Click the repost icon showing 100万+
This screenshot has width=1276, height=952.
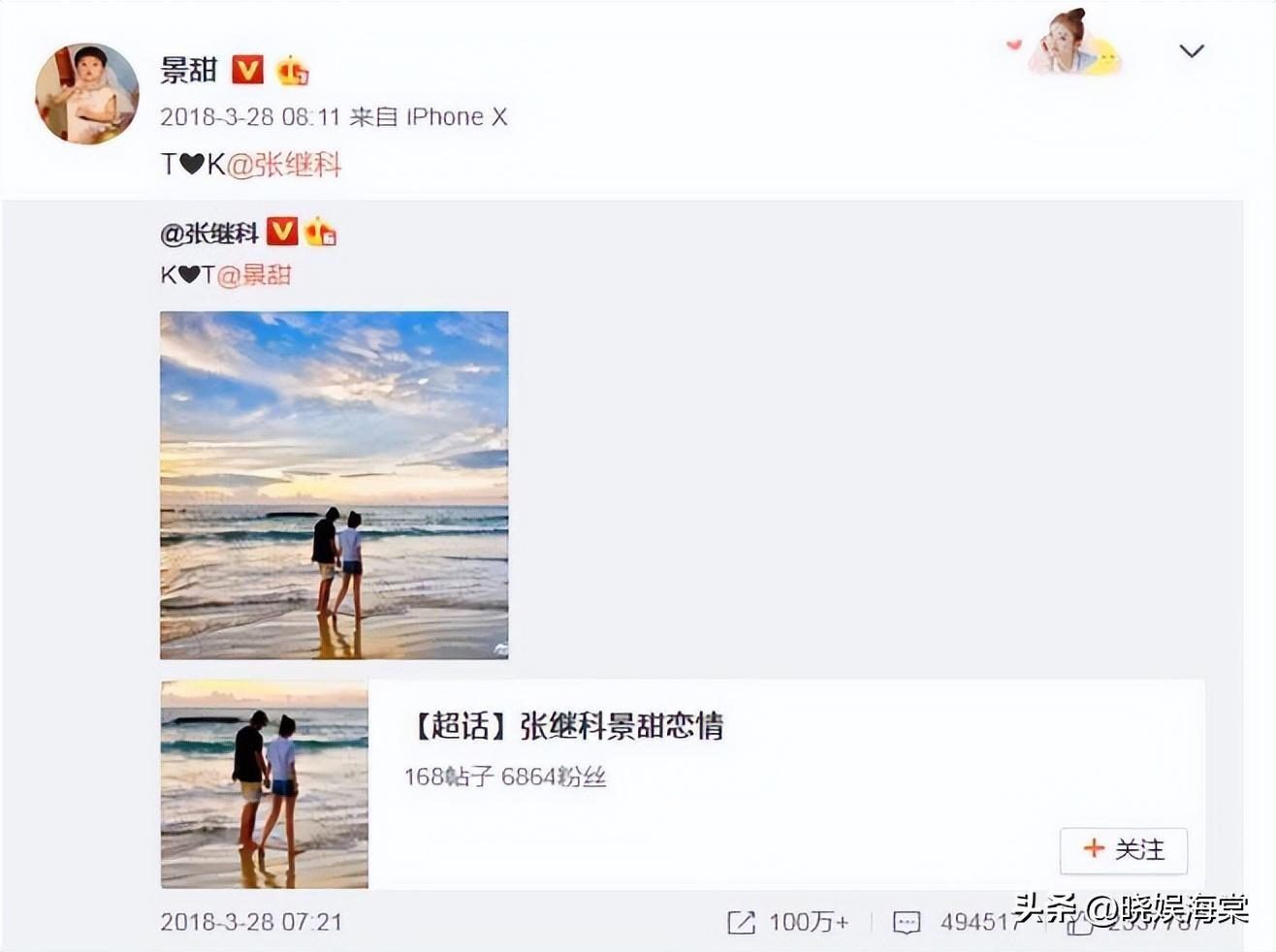point(741,922)
